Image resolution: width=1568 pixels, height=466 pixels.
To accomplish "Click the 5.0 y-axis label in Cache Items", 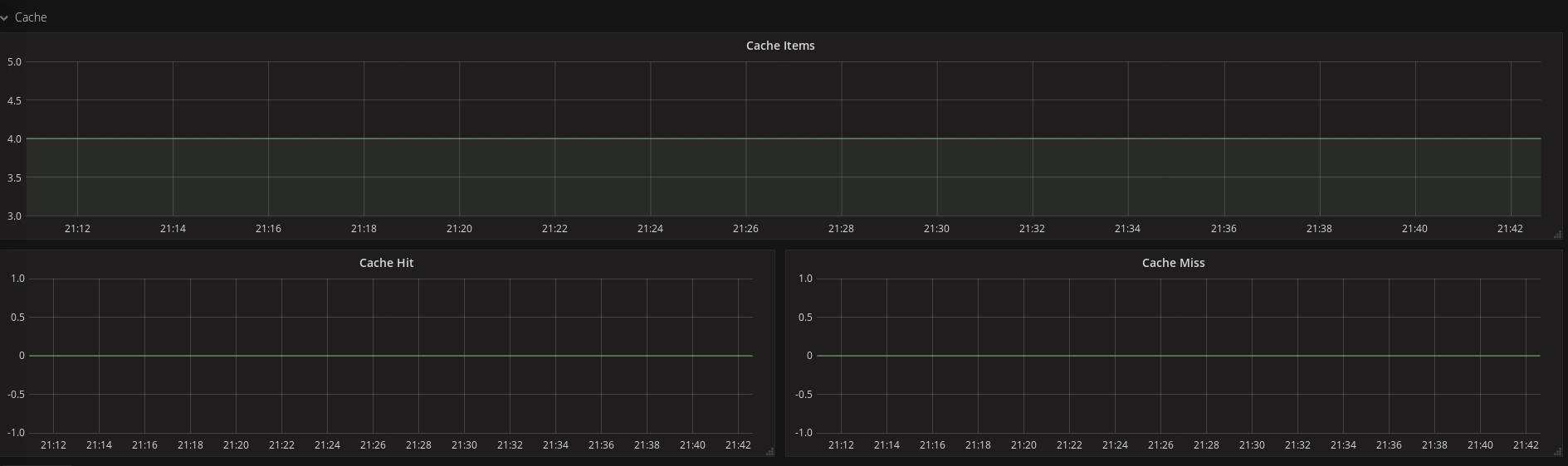I will coord(14,62).
